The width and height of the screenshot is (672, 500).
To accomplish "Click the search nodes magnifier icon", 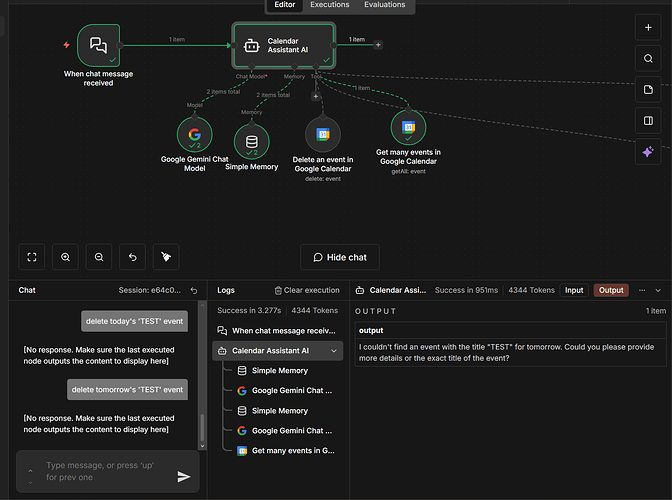I will click(648, 59).
